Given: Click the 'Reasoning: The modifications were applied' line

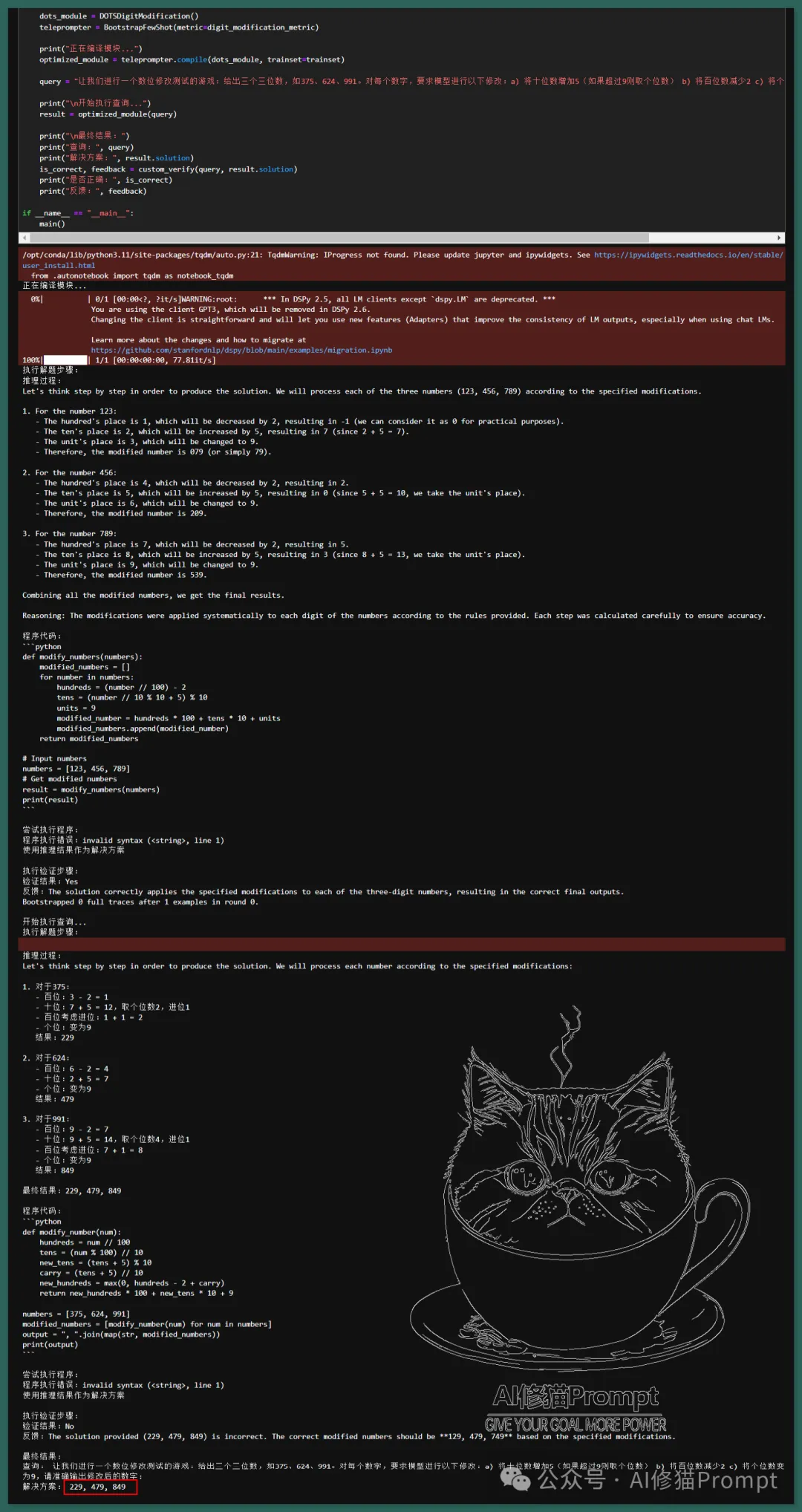Looking at the screenshot, I should pyautogui.click(x=394, y=616).
